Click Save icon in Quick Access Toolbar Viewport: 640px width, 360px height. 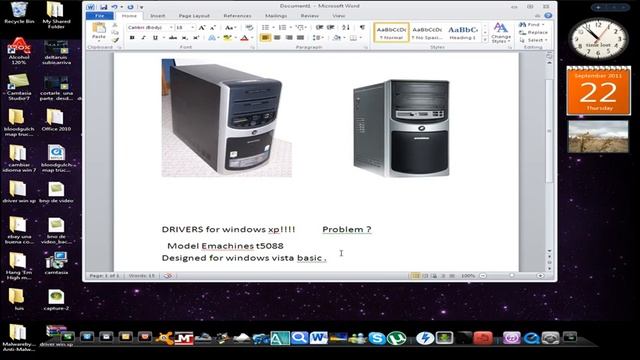click(104, 7)
